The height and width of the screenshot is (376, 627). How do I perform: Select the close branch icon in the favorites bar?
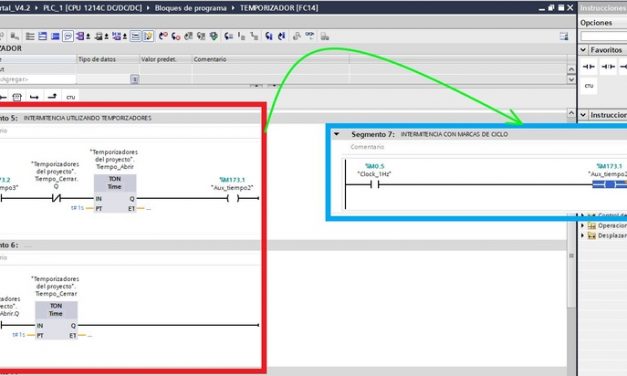52,97
